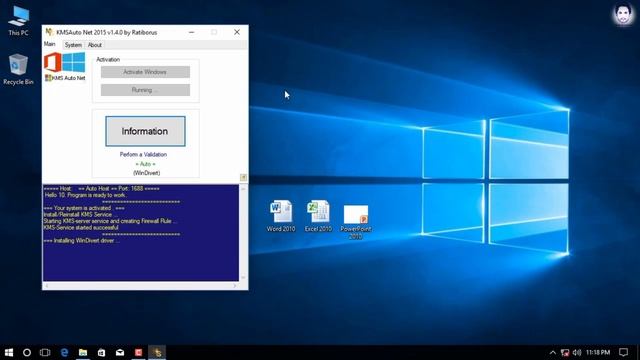Open the Excel 2010 desktop shortcut
The image size is (640, 360).
click(318, 216)
